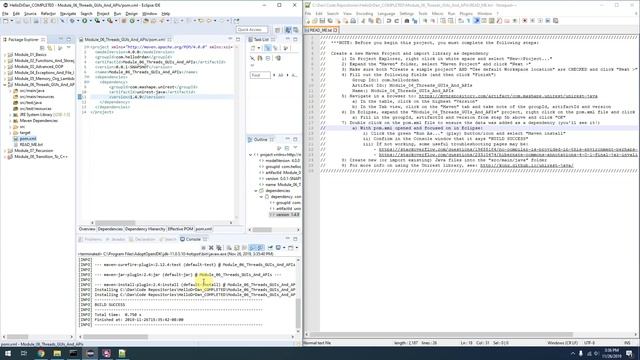Open Outline view menu triangle
Screen dimensions: 640x360
[295, 148]
